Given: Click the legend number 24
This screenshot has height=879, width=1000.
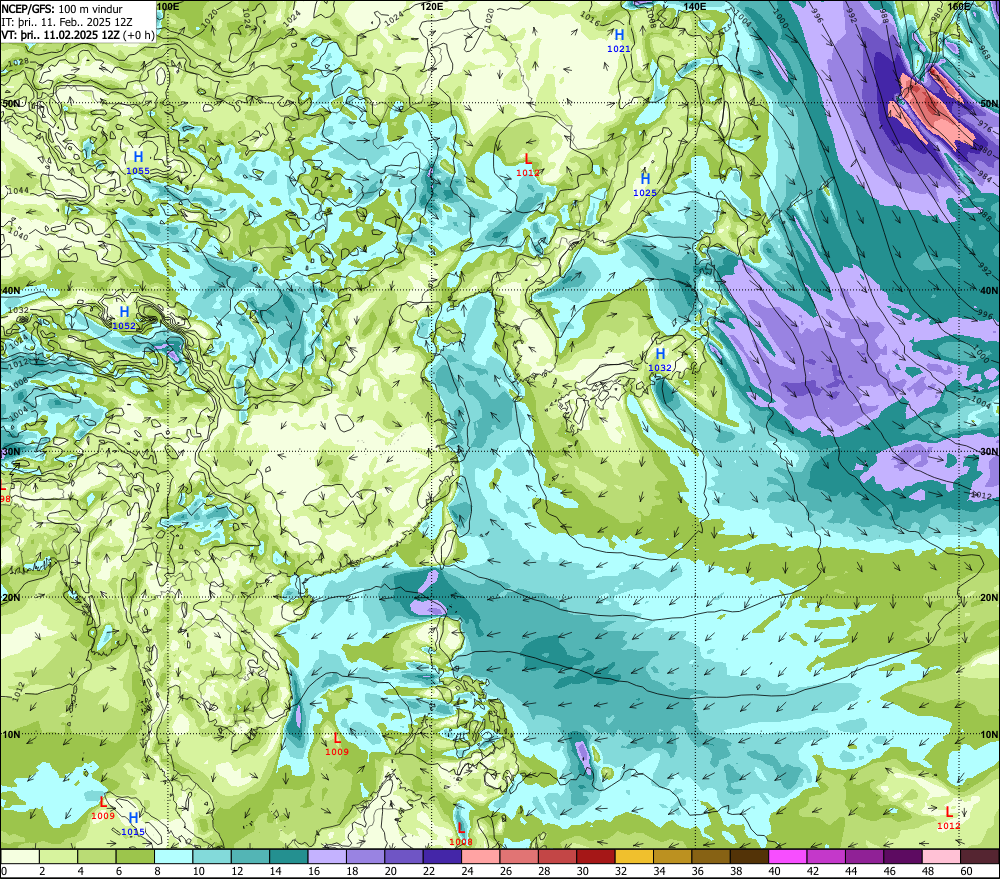Looking at the screenshot, I should pos(467,871).
